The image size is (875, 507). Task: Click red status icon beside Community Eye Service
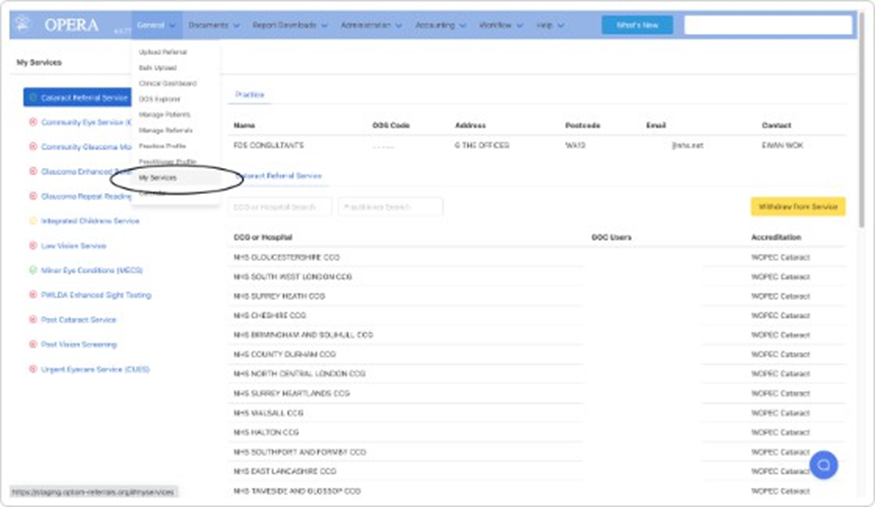click(x=33, y=122)
